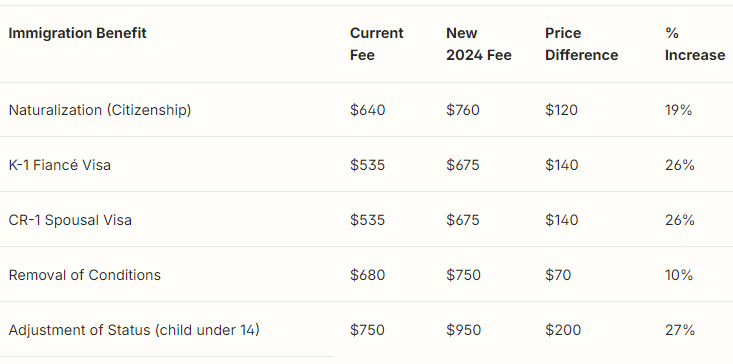Viewport: 733px width, 364px height.
Task: Select the K-1 Fiancé Visa row label
Action: click(x=60, y=165)
